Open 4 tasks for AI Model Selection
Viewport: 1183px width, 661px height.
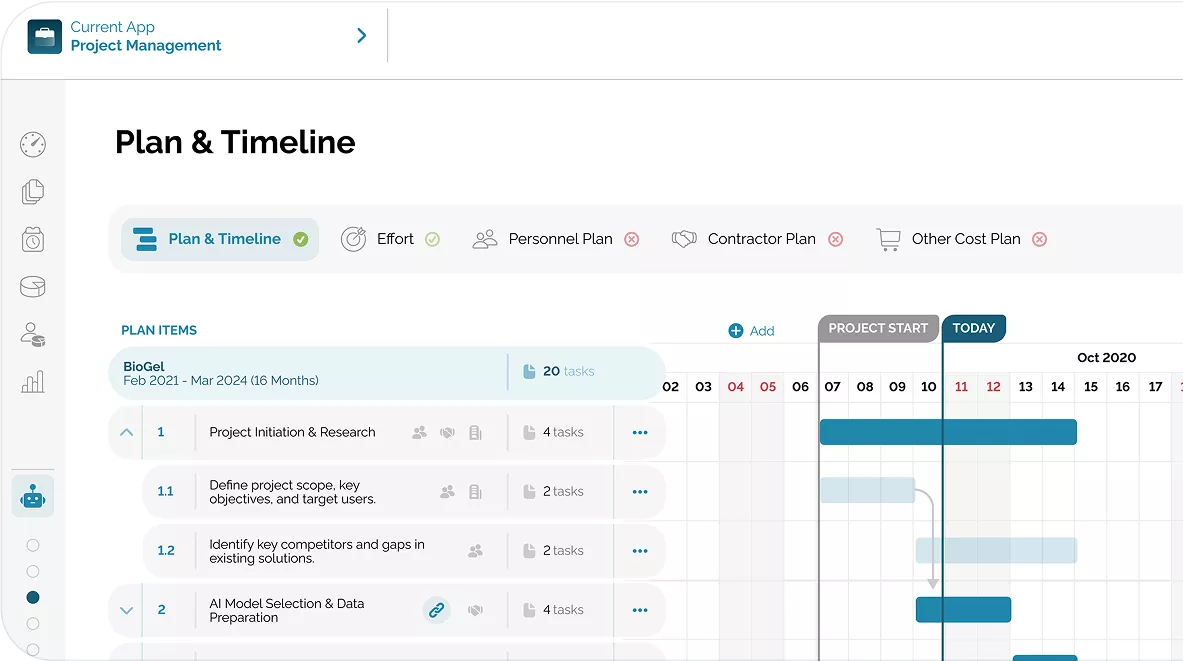pyautogui.click(x=554, y=610)
